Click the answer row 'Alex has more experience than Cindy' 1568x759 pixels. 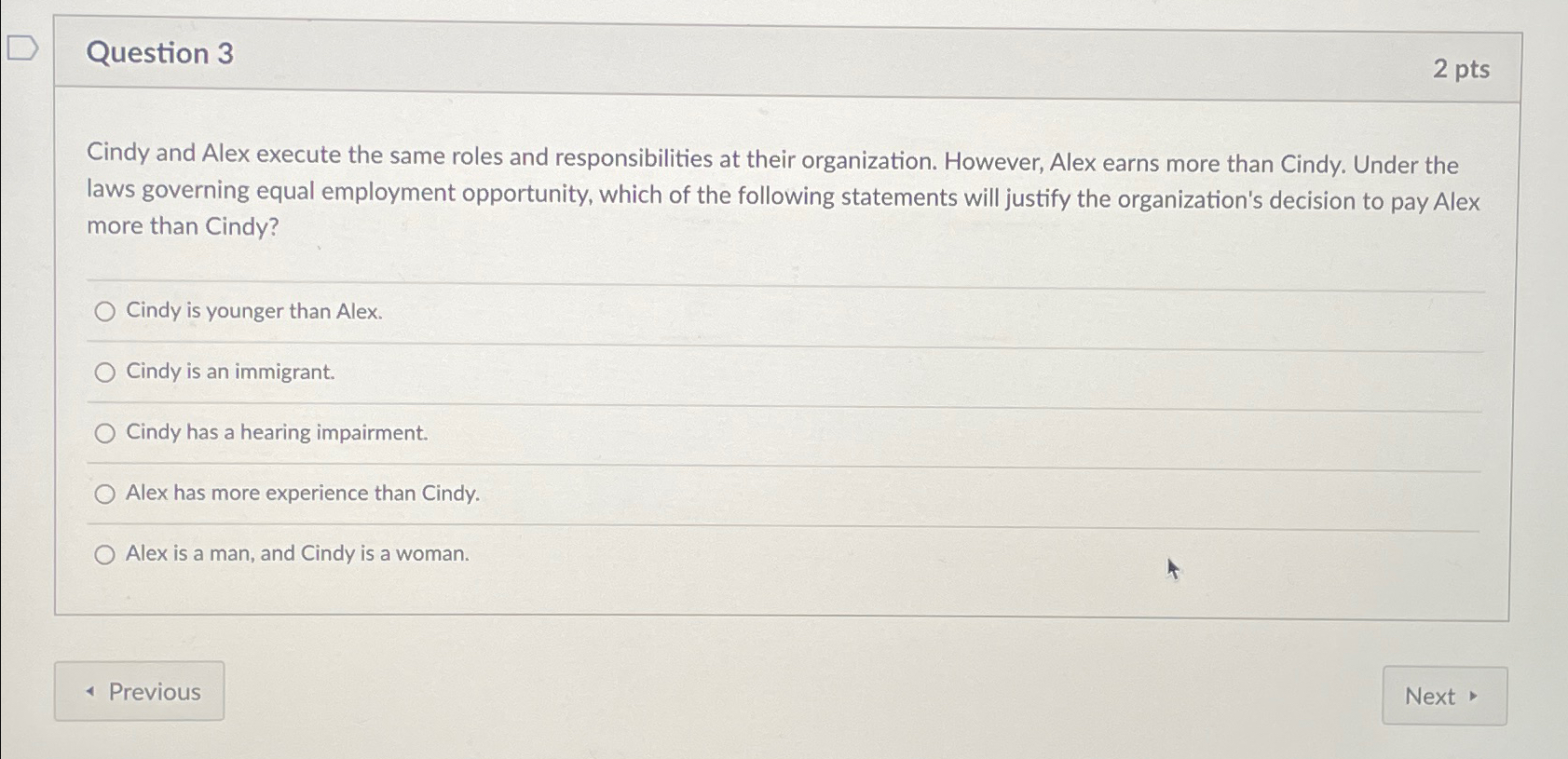[x=302, y=494]
